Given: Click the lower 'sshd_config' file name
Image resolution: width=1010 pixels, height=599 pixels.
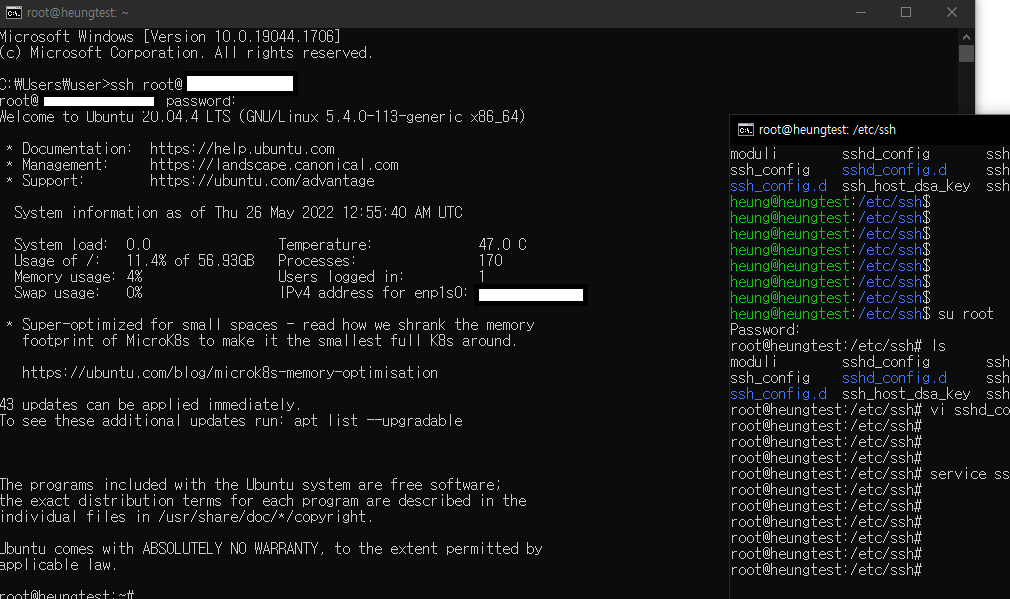Looking at the screenshot, I should pos(886,362).
